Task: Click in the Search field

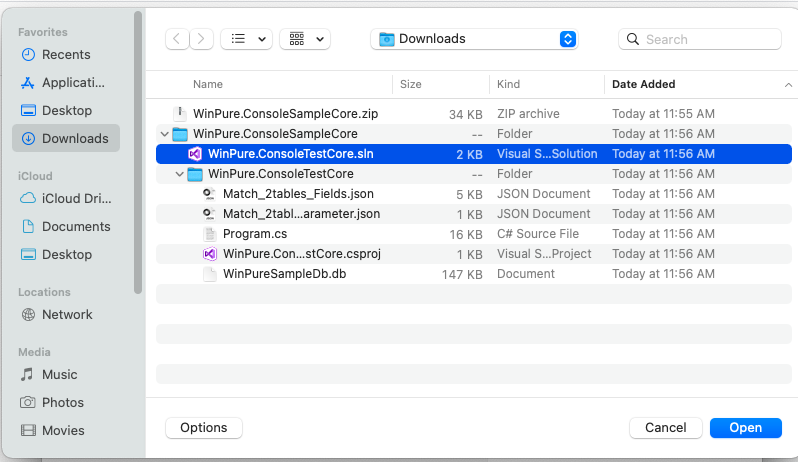Action: click(x=700, y=39)
